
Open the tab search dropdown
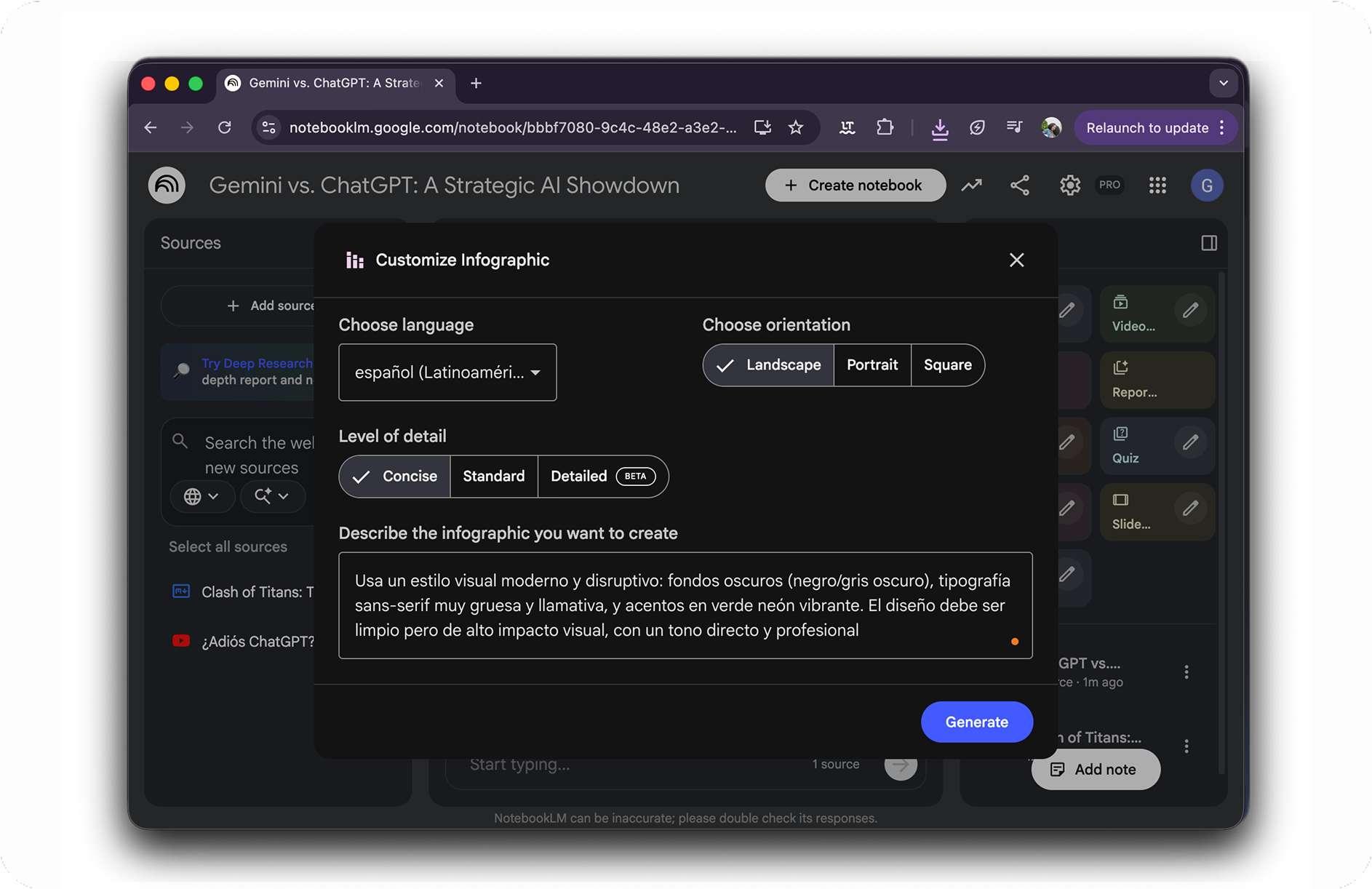(x=1223, y=84)
